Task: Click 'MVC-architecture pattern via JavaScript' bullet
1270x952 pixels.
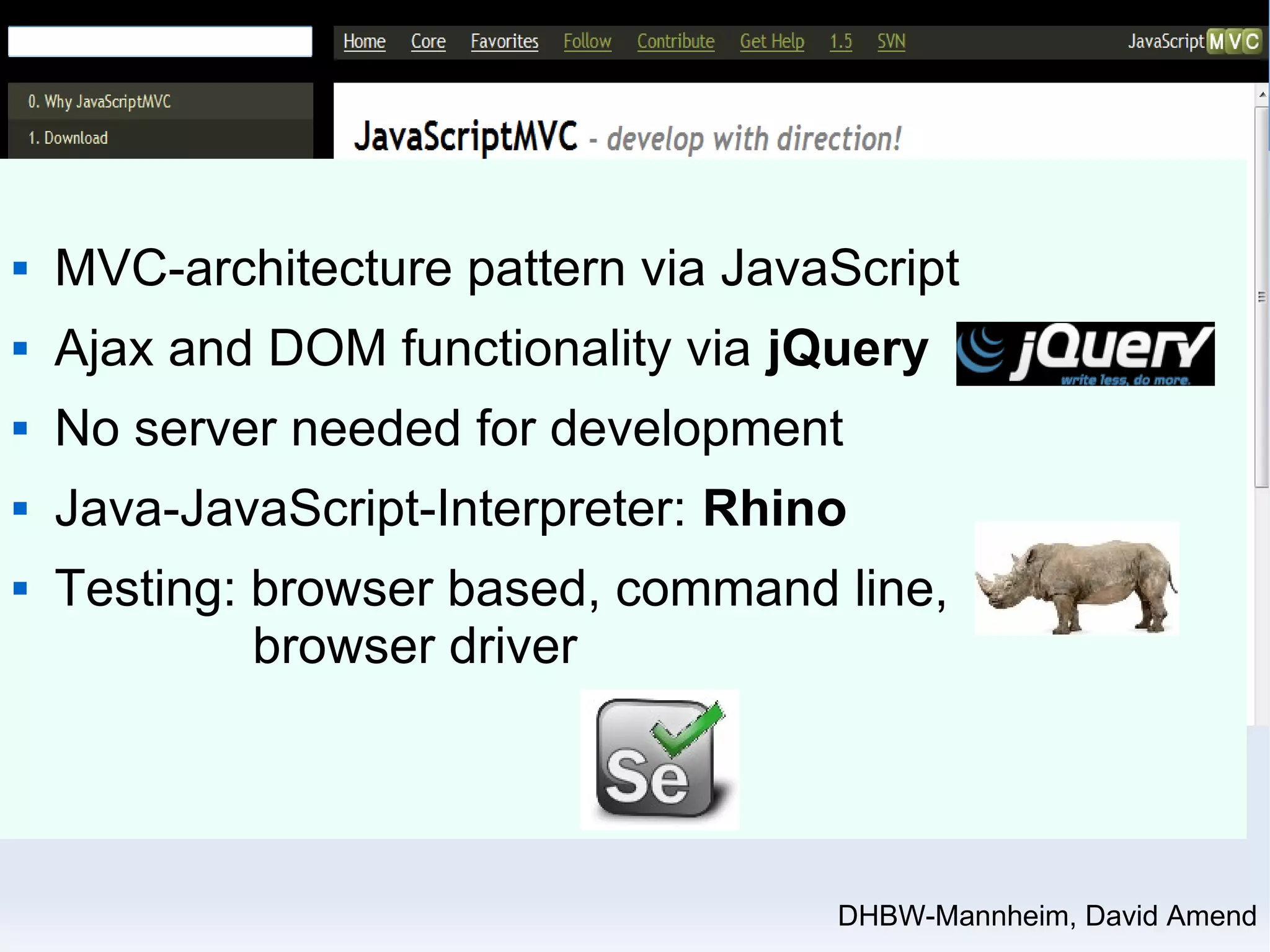Action: pos(507,268)
